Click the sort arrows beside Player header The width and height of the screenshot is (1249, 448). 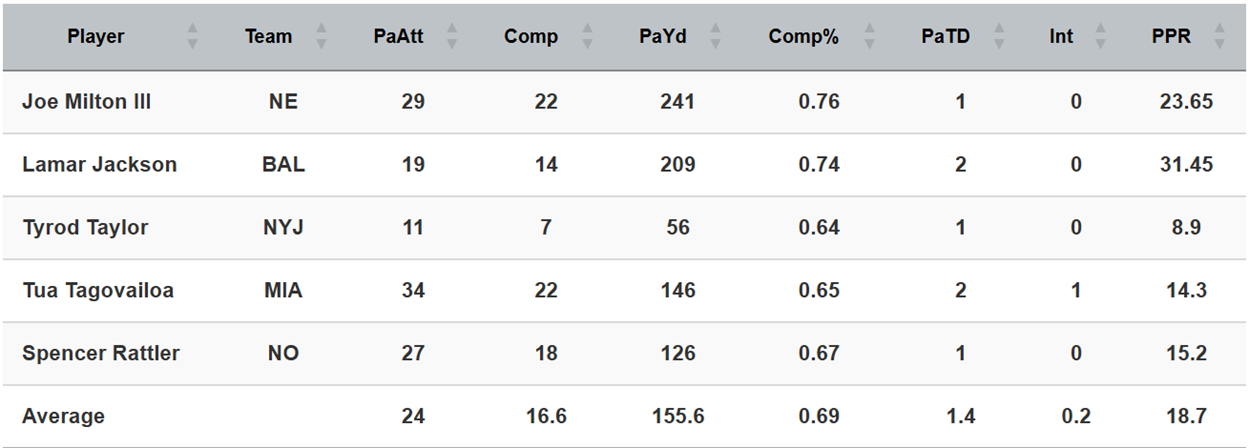tap(193, 37)
